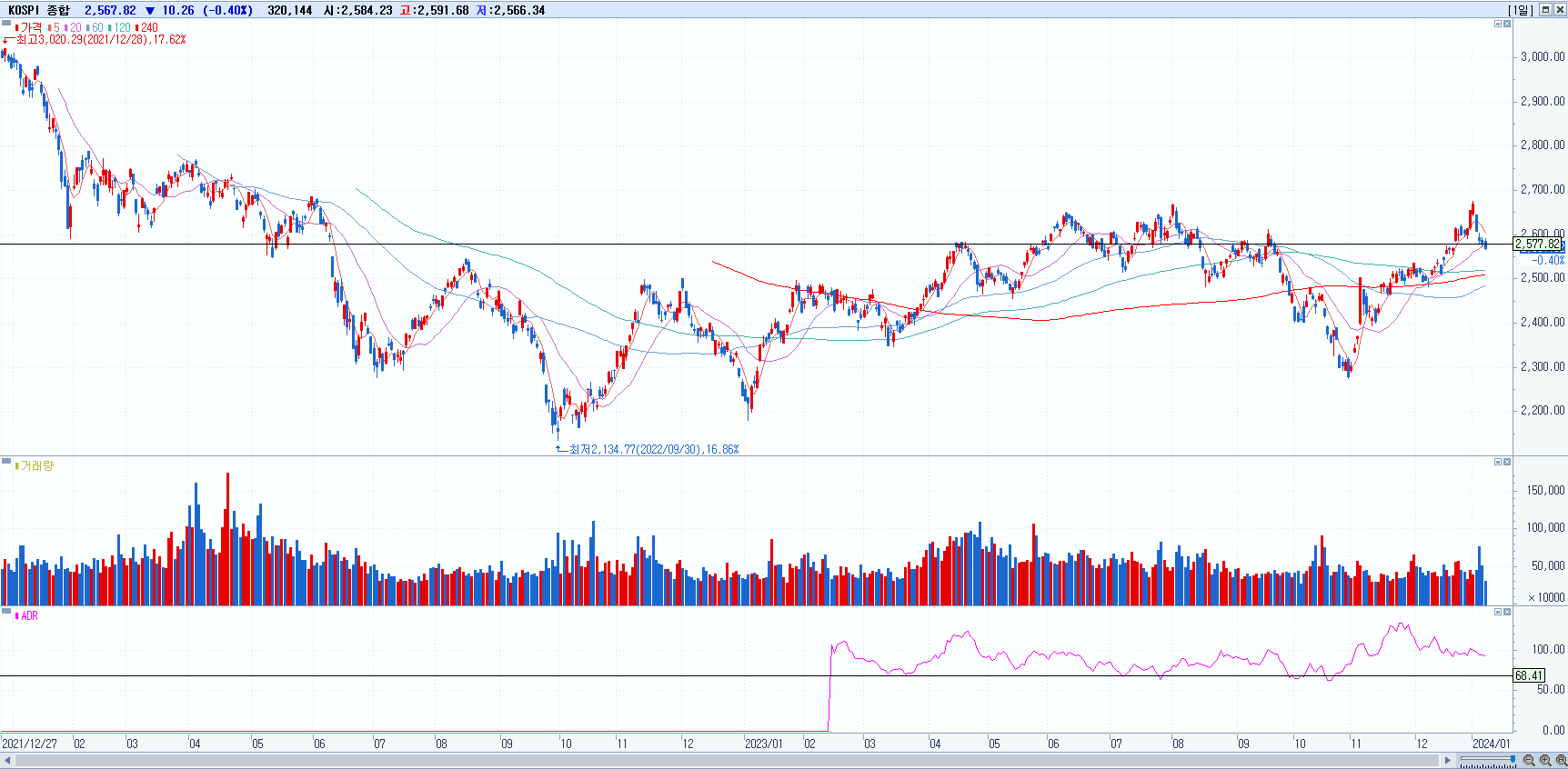Click the gray block icon above 가격 legend
The width and height of the screenshot is (1568, 769).
tap(6, 22)
